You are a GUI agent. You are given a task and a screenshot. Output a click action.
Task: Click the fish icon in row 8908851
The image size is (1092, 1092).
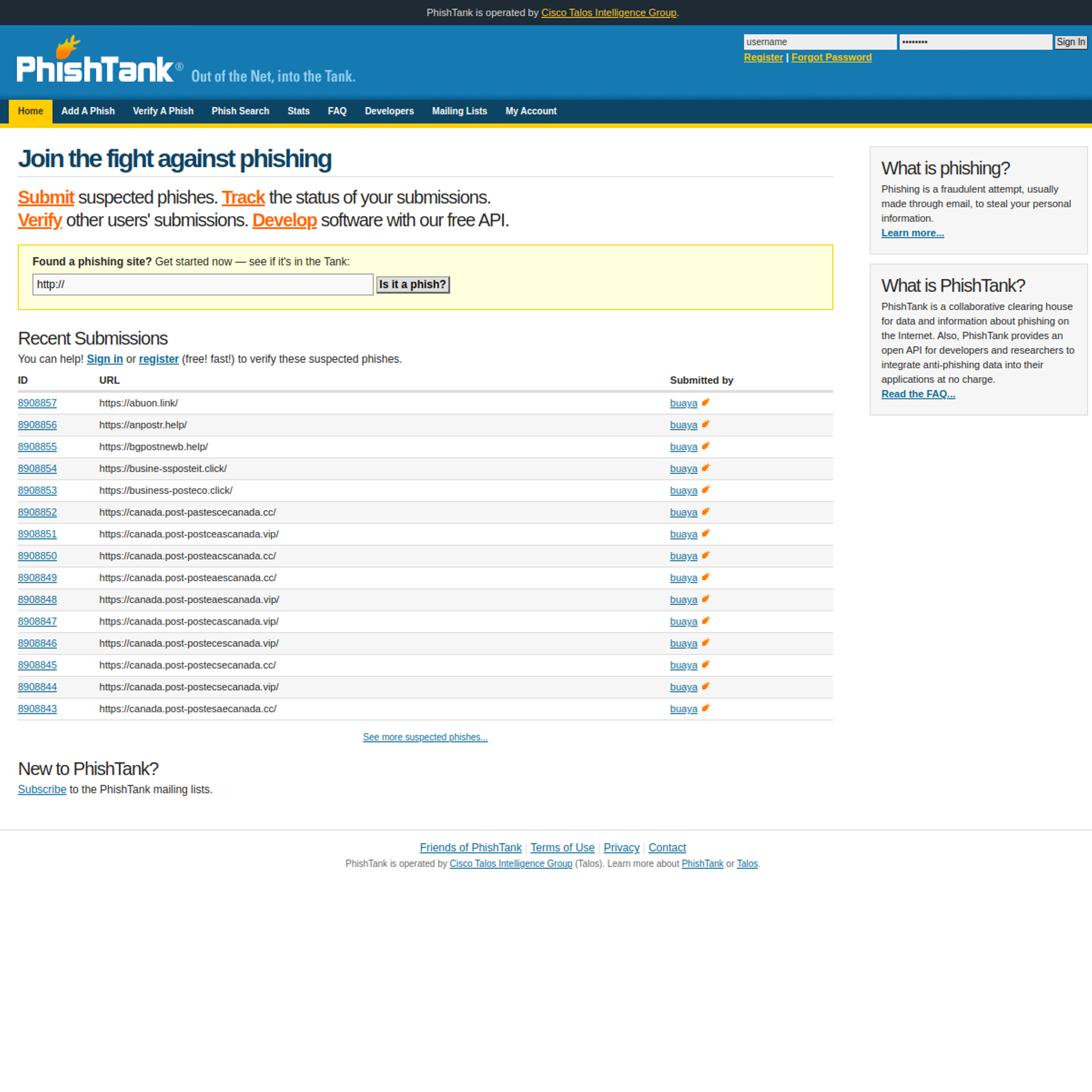pos(705,533)
